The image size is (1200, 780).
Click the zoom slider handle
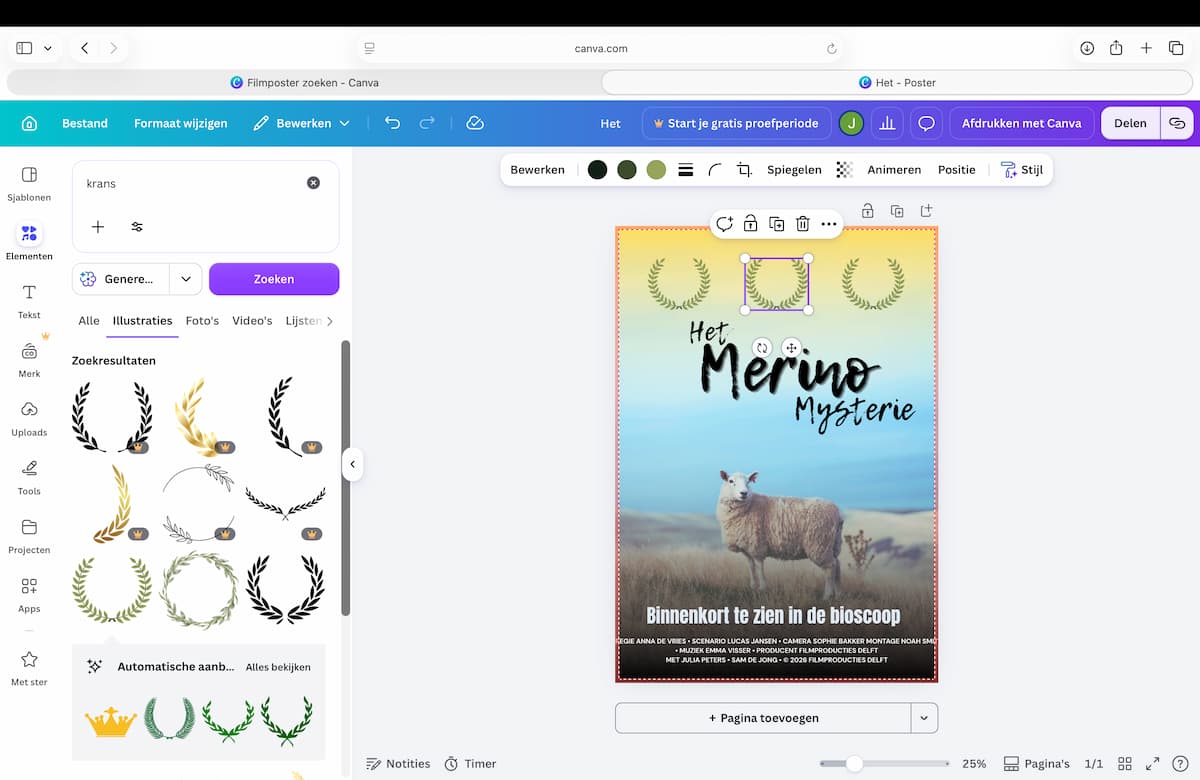pyautogui.click(x=854, y=763)
